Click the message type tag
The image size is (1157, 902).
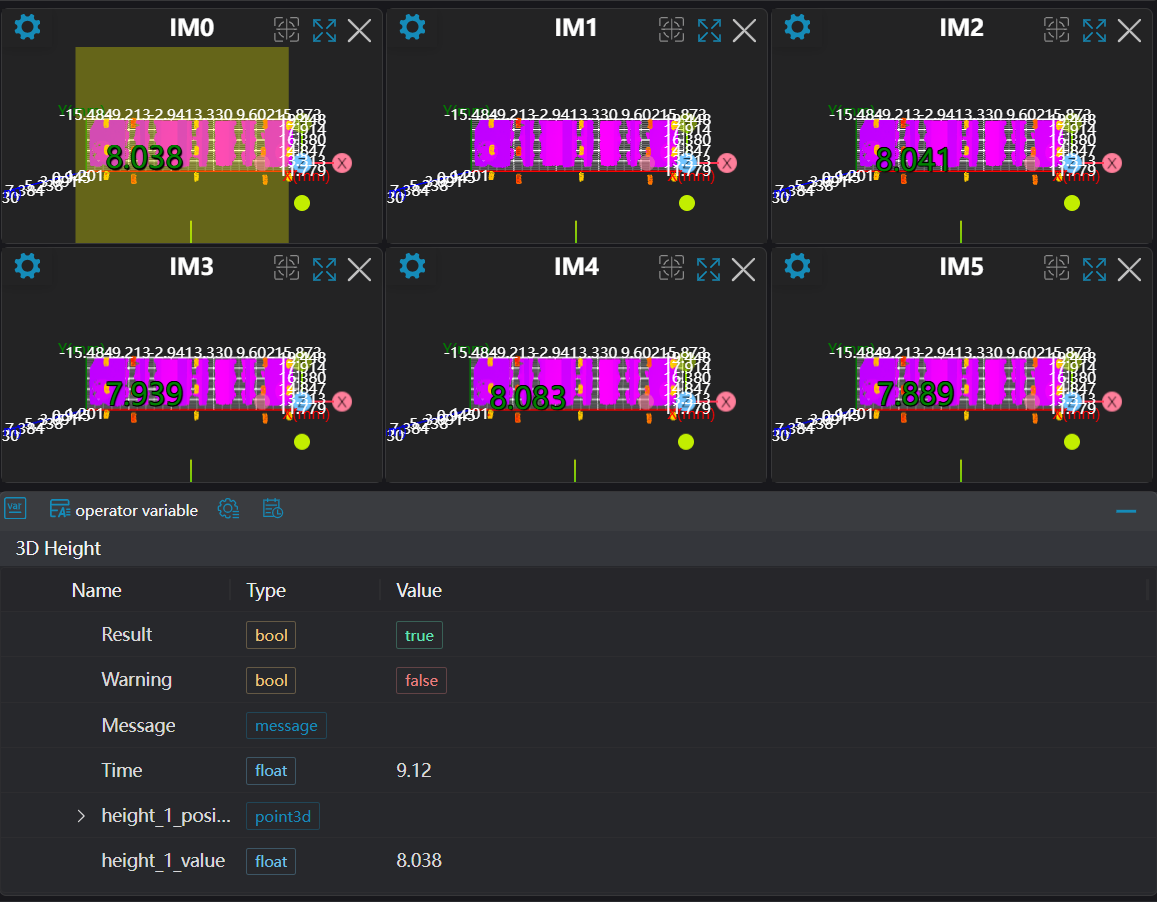tap(286, 726)
